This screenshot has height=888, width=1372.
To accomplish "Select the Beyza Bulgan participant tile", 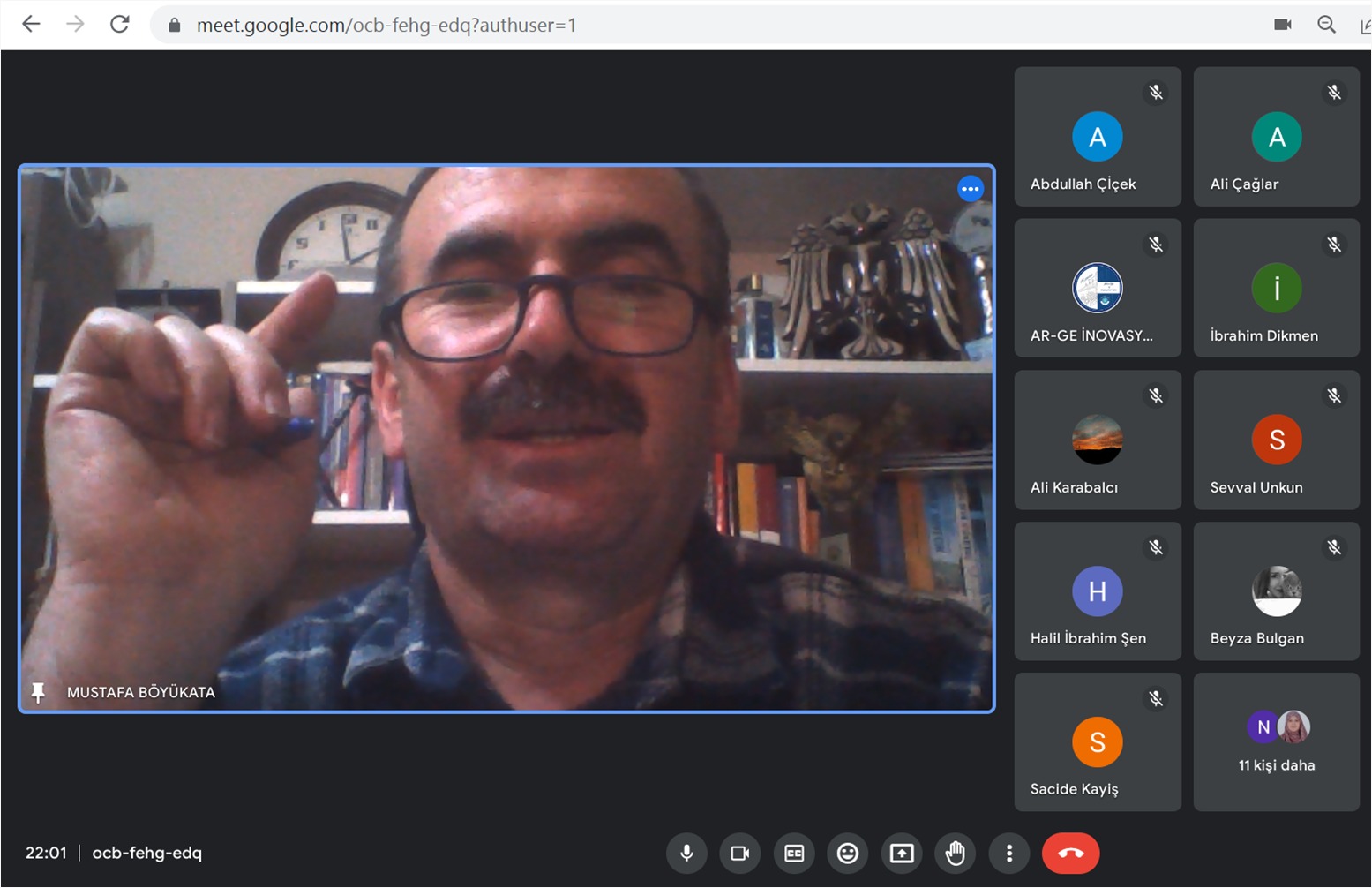I will (1276, 591).
